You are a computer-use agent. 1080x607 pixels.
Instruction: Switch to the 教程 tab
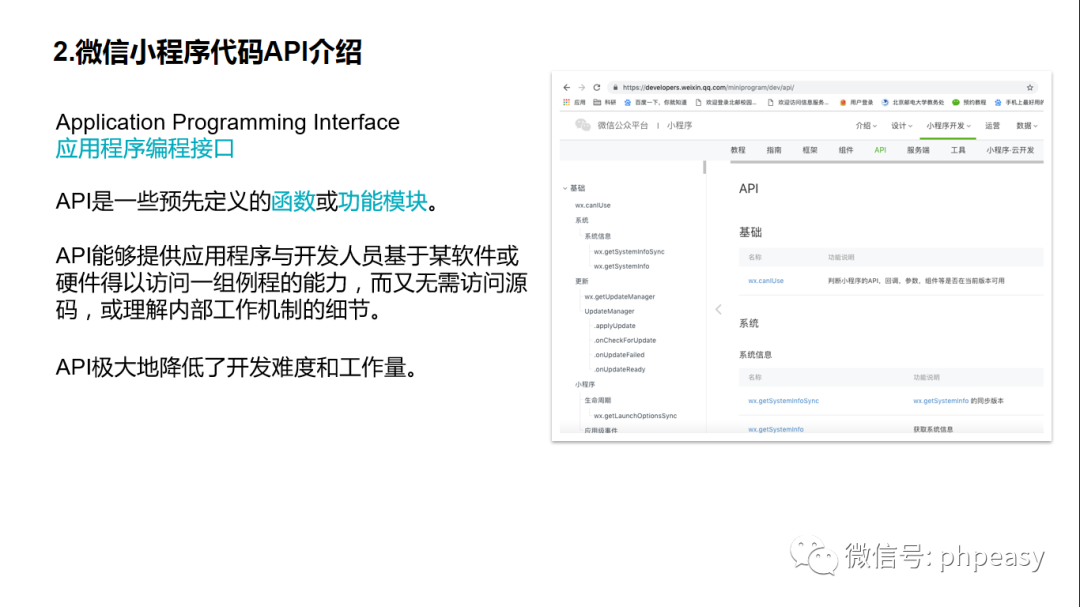point(738,150)
